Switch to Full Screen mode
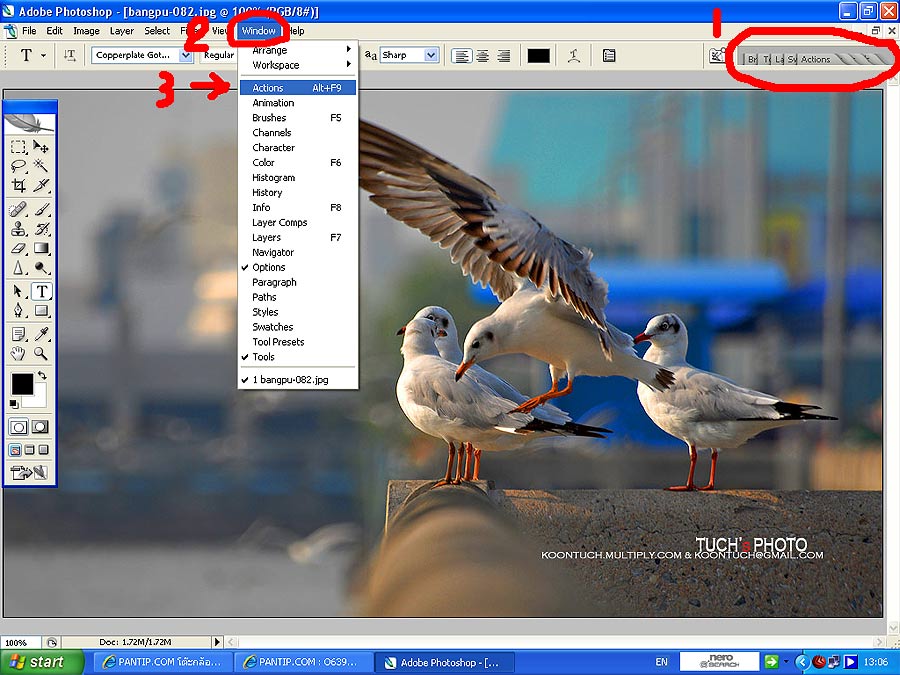Image resolution: width=900 pixels, height=675 pixels. point(44,450)
